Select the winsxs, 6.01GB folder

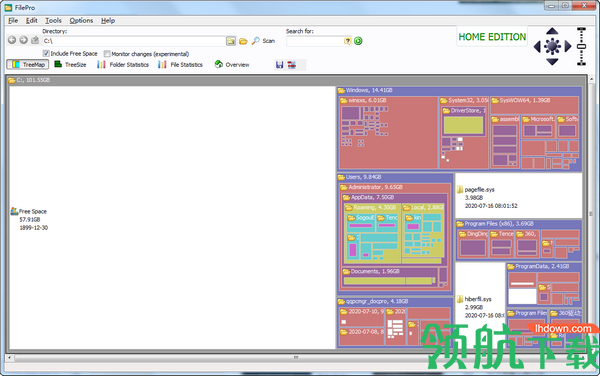(x=388, y=132)
